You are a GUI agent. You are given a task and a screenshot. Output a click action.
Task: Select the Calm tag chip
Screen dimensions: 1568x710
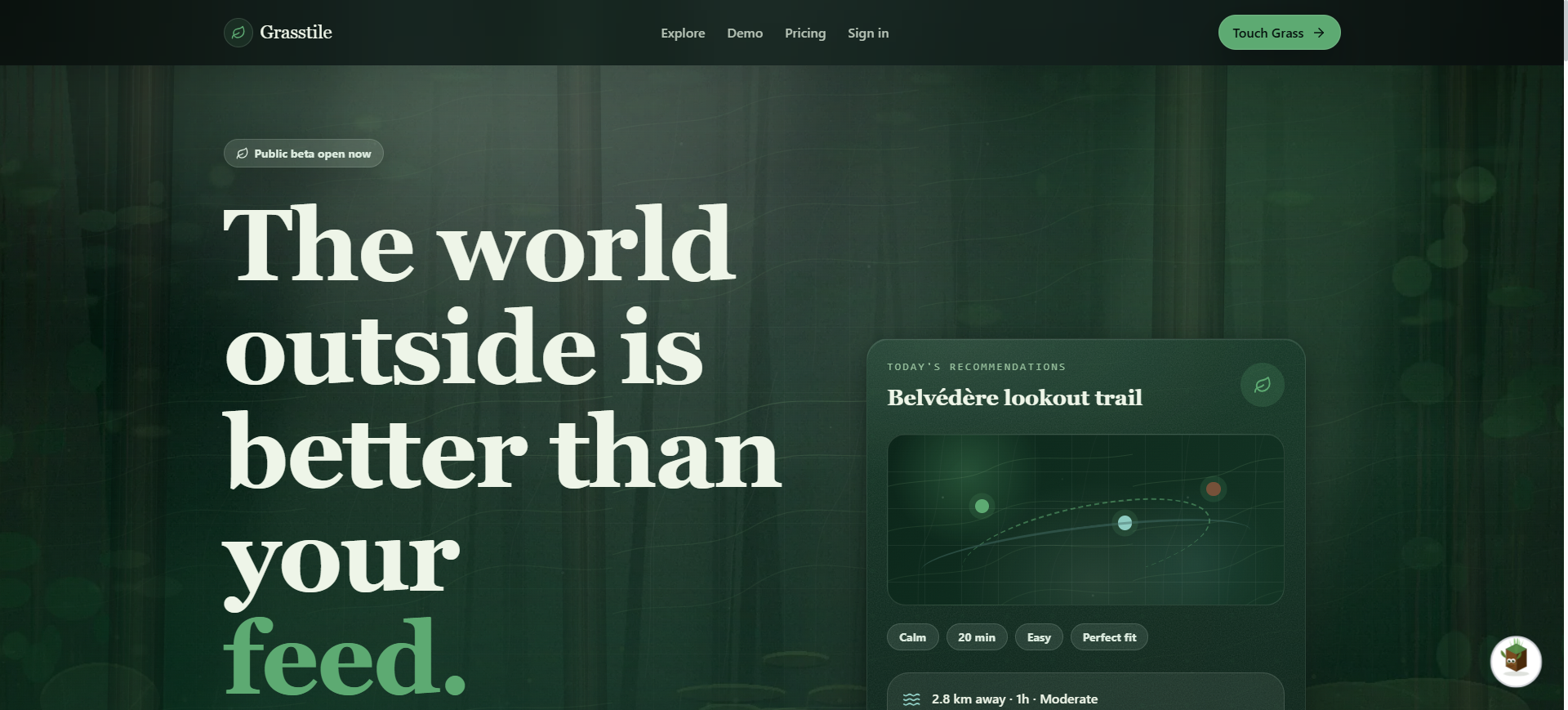pyautogui.click(x=912, y=637)
